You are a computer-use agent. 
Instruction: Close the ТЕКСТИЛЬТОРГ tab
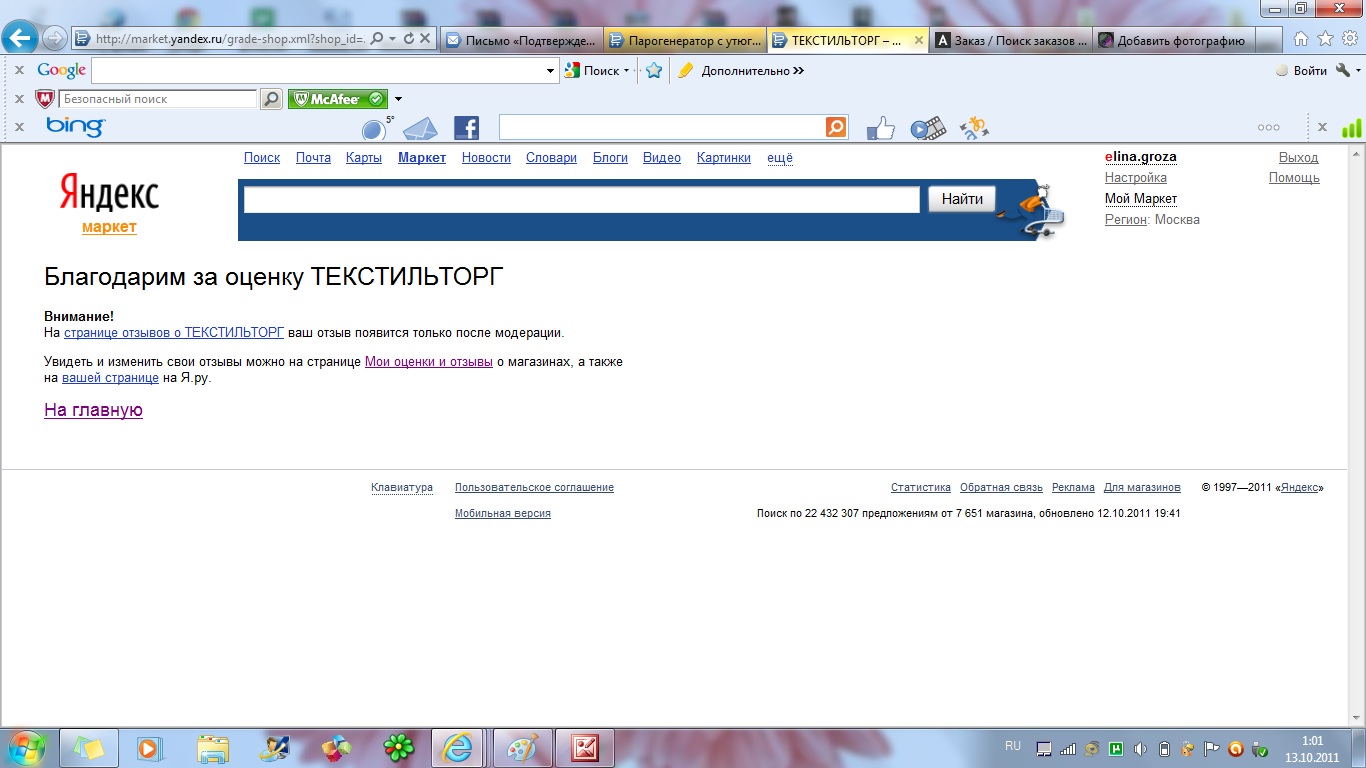(919, 40)
